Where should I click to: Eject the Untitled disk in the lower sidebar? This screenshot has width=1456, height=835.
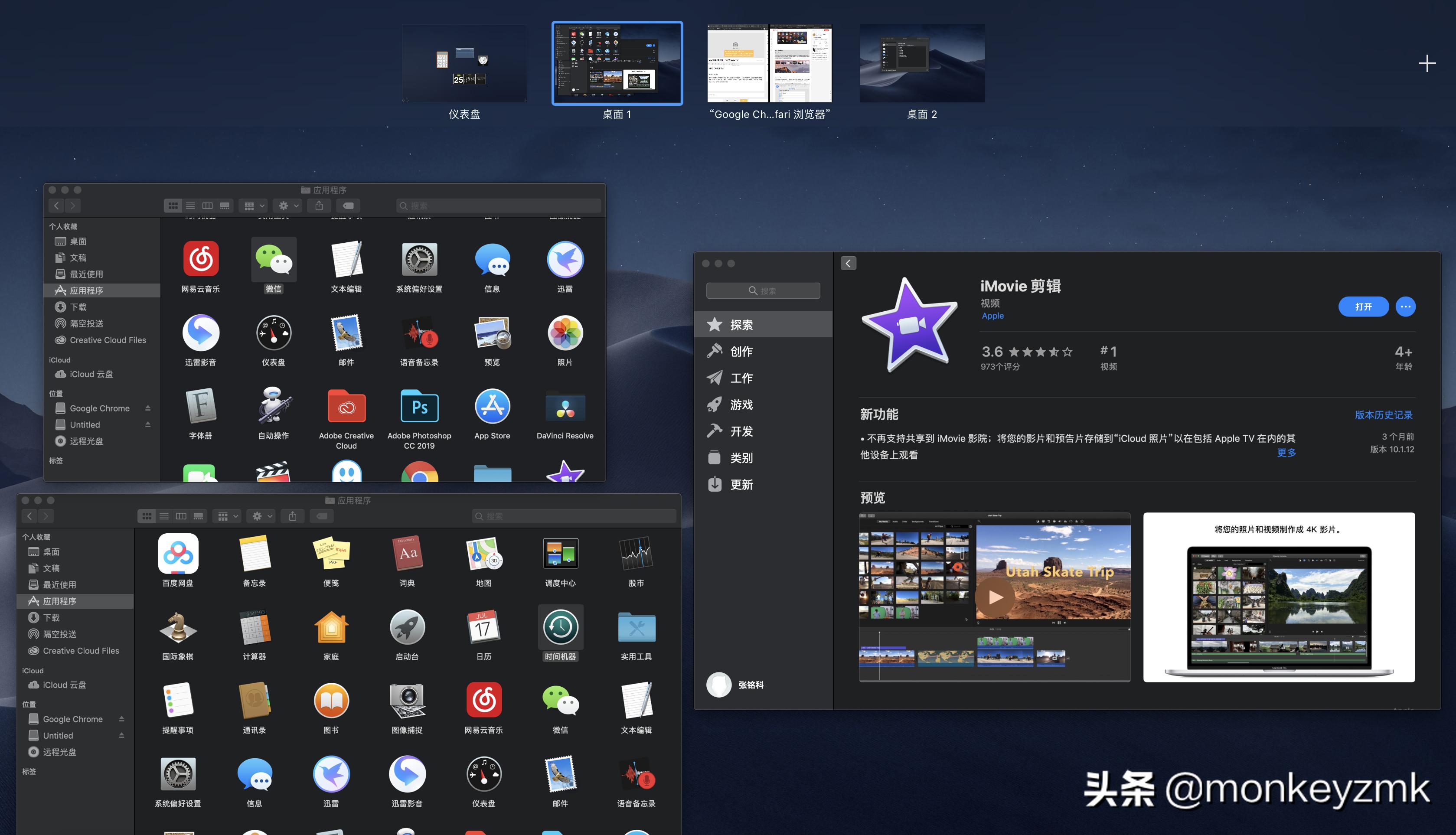tap(121, 735)
